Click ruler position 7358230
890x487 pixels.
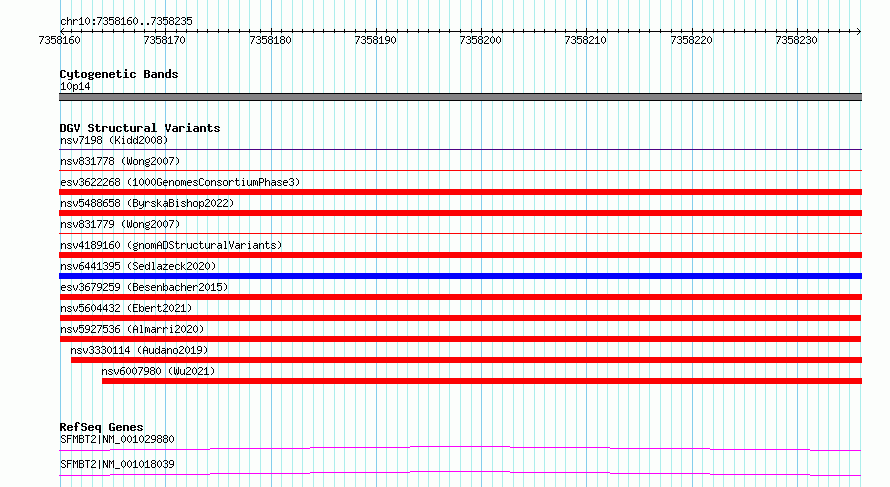(x=796, y=40)
